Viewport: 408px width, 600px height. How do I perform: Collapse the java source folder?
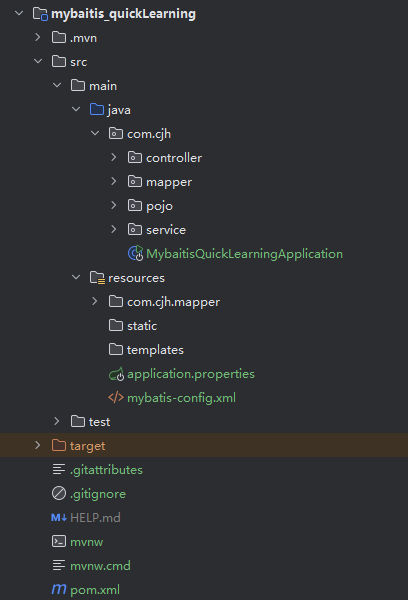click(76, 109)
